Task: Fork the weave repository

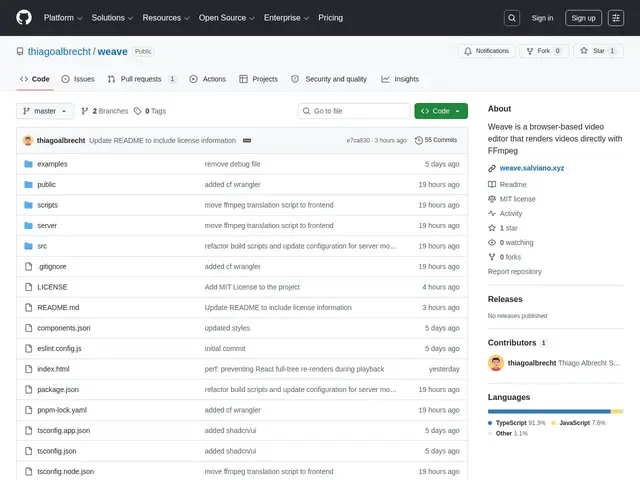Action: tap(544, 51)
